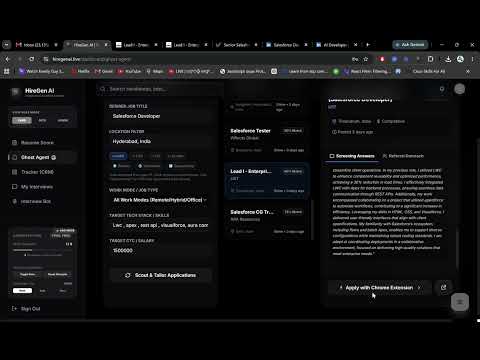Screen dimensions: 480x360
Task: Switch to the Screening Answers tab
Action: tap(352, 156)
